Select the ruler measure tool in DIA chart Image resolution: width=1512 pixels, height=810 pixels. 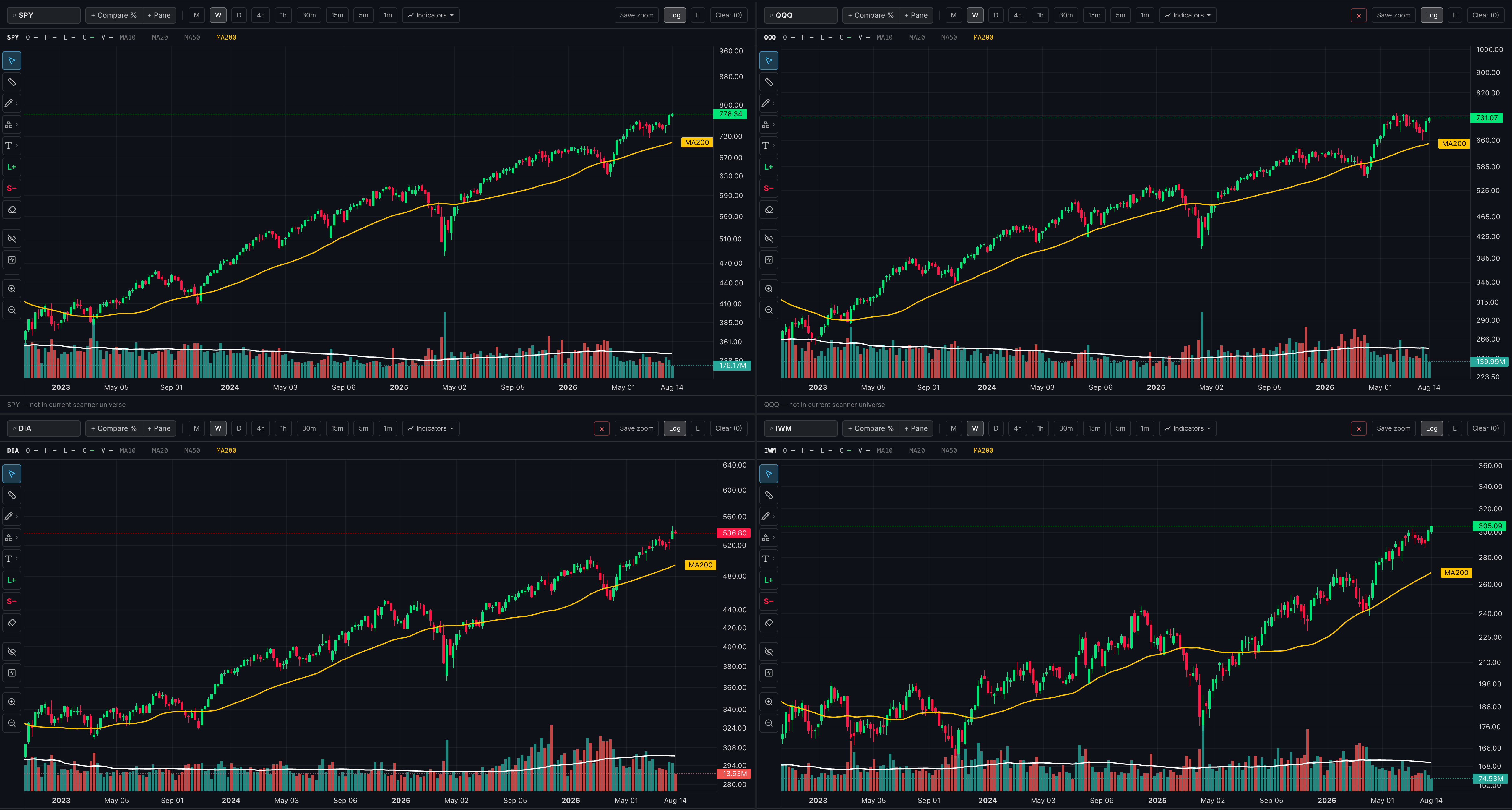[12, 495]
